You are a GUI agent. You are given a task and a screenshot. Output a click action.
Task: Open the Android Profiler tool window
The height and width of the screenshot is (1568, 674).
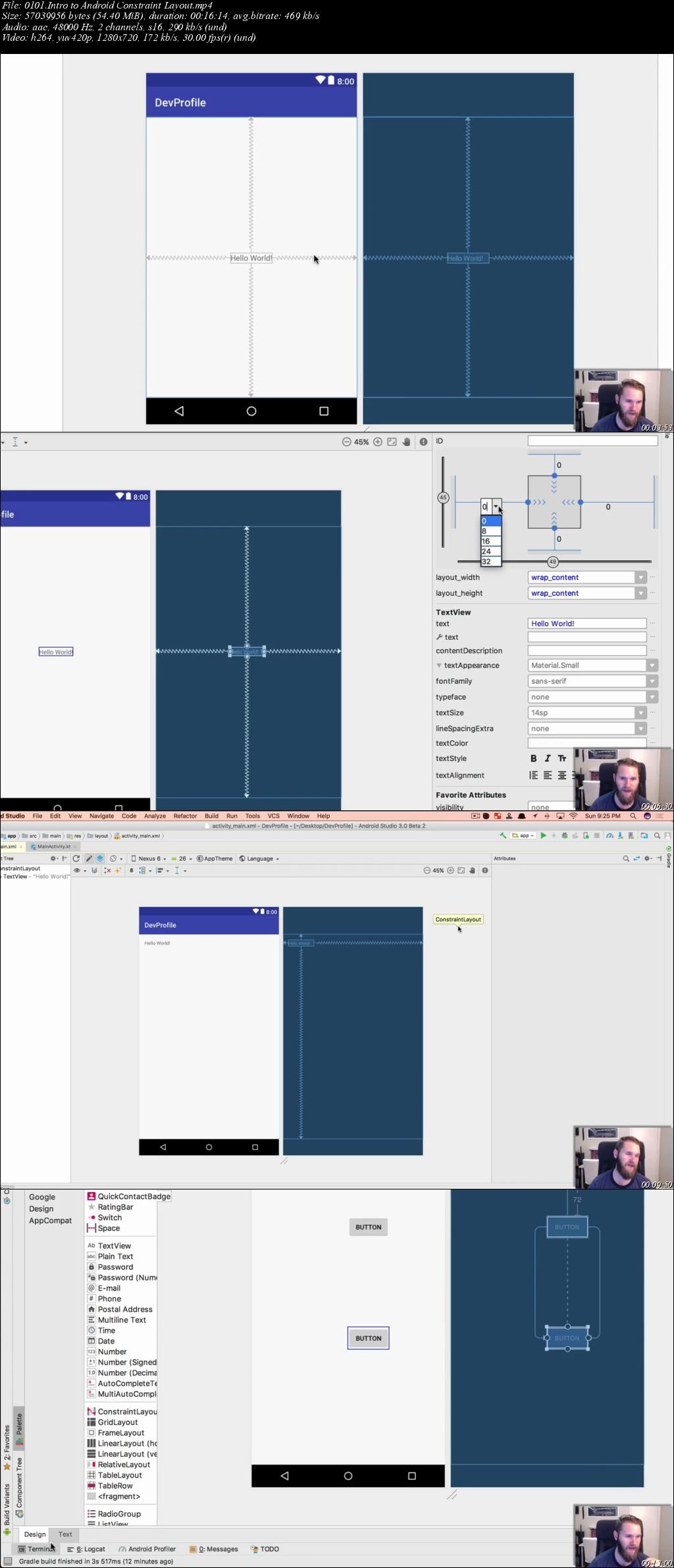point(147,1549)
